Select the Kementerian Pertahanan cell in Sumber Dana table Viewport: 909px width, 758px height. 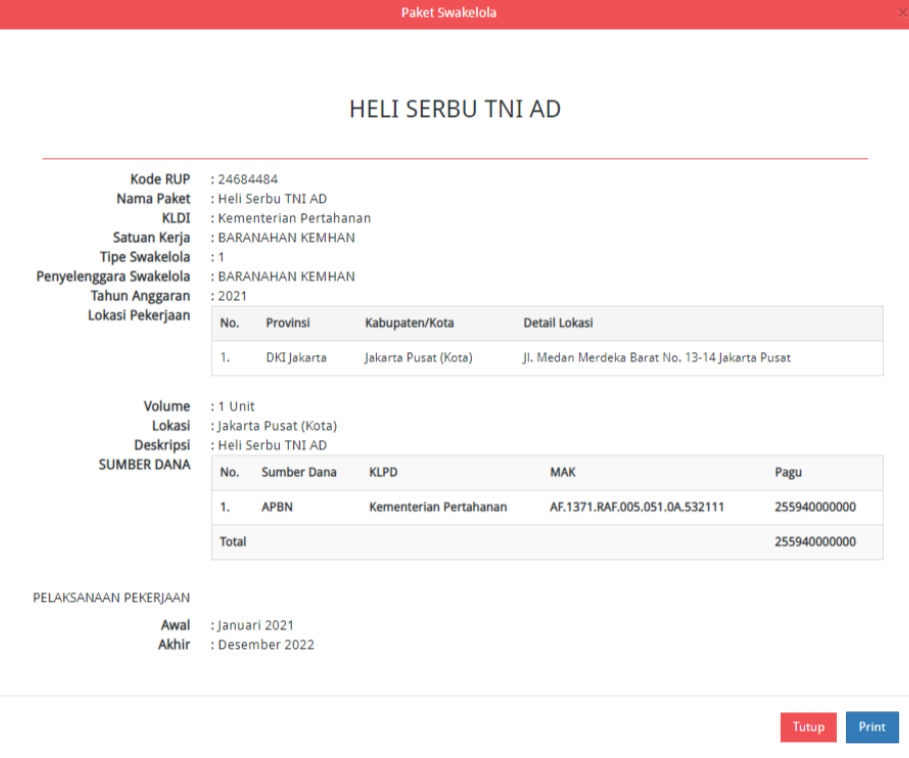438,507
